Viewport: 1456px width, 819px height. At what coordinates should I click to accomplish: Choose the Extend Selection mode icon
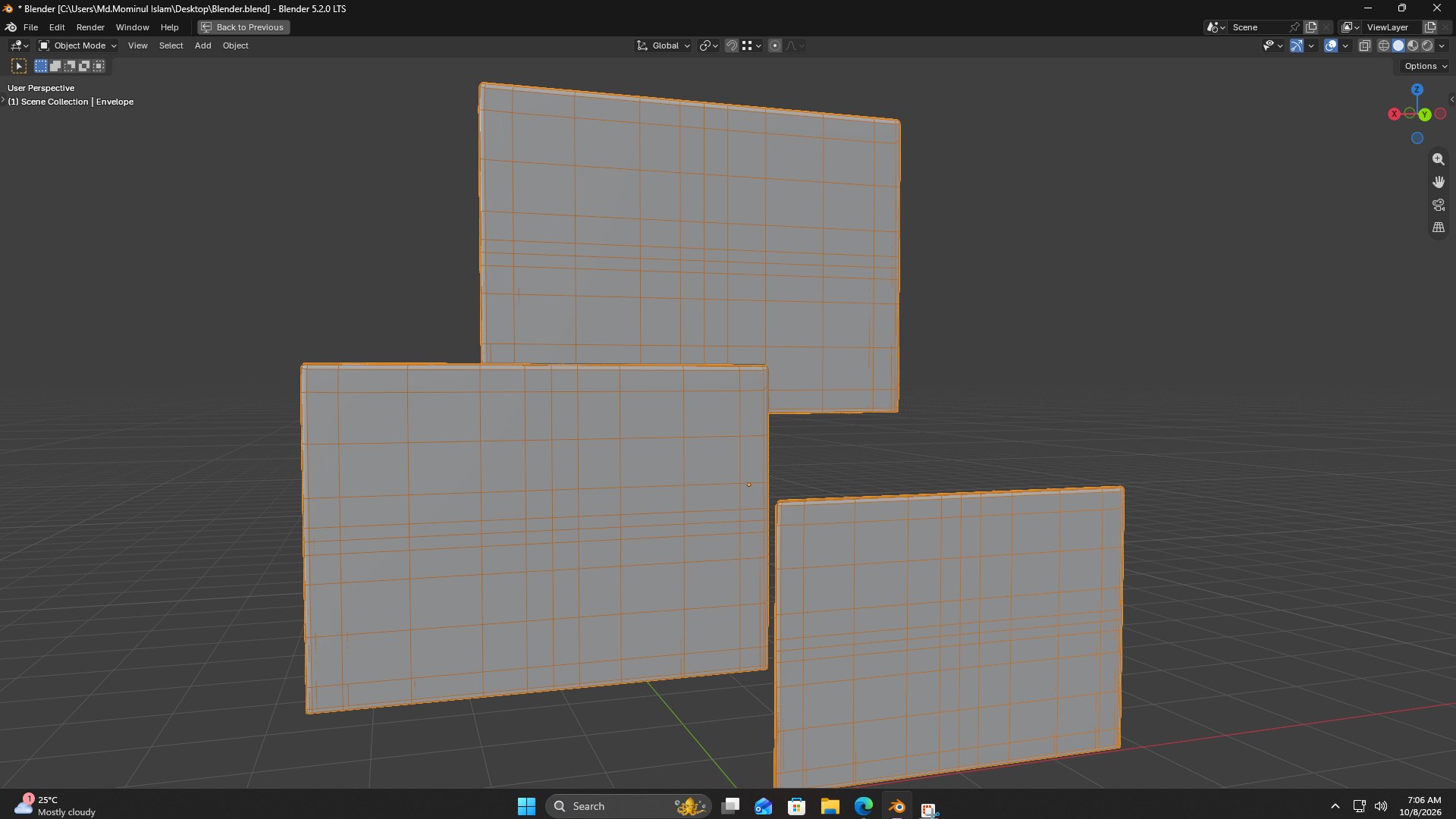coord(55,66)
